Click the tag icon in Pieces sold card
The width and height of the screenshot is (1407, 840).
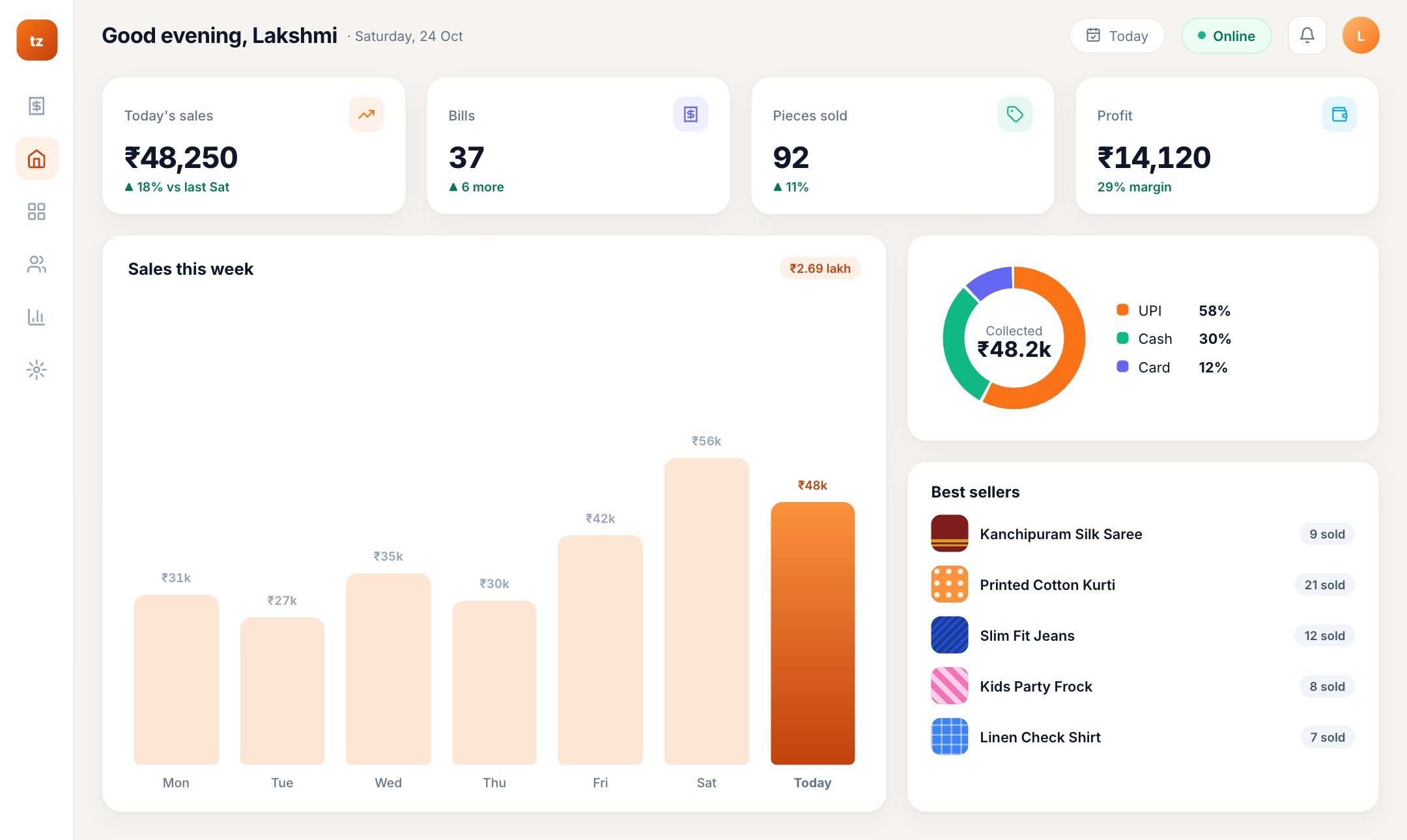pos(1015,115)
